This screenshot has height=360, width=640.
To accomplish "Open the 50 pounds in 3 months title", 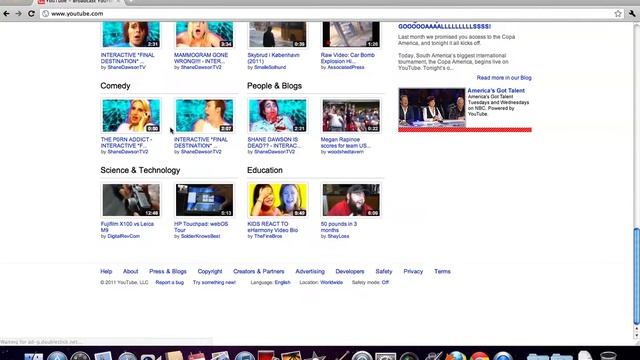I will pos(338,227).
